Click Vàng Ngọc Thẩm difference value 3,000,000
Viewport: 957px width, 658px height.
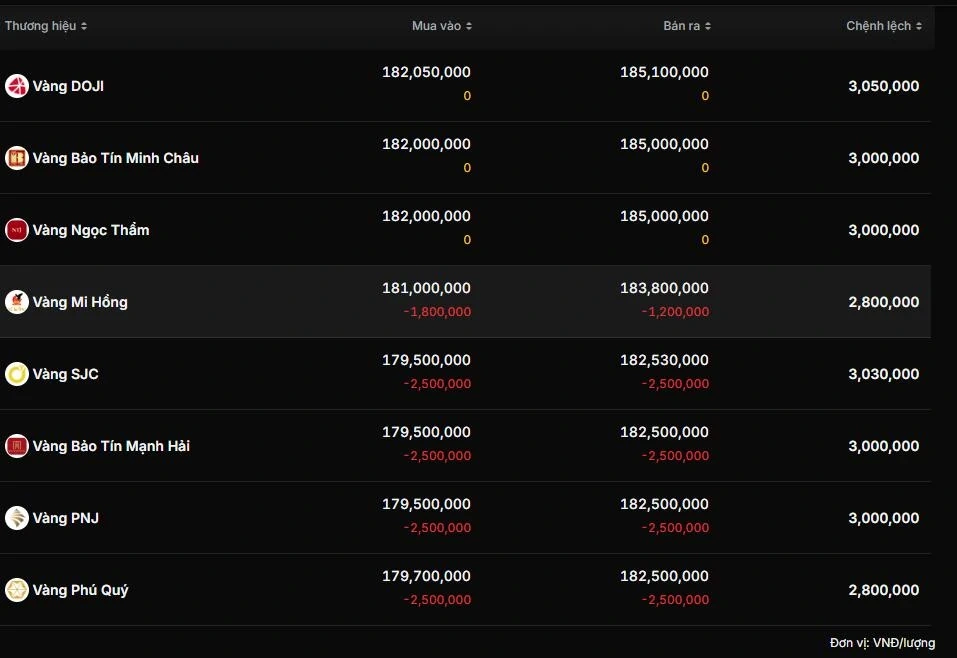coord(883,230)
